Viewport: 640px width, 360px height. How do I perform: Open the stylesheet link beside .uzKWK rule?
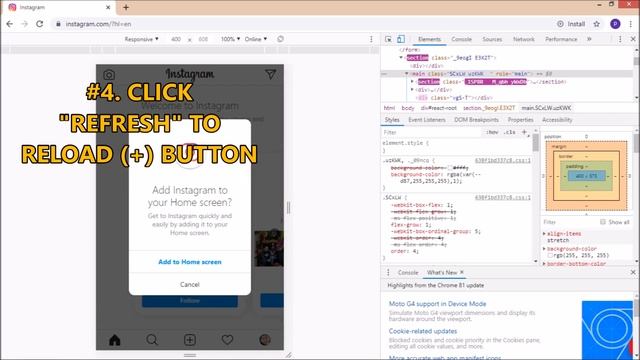pyautogui.click(x=502, y=160)
